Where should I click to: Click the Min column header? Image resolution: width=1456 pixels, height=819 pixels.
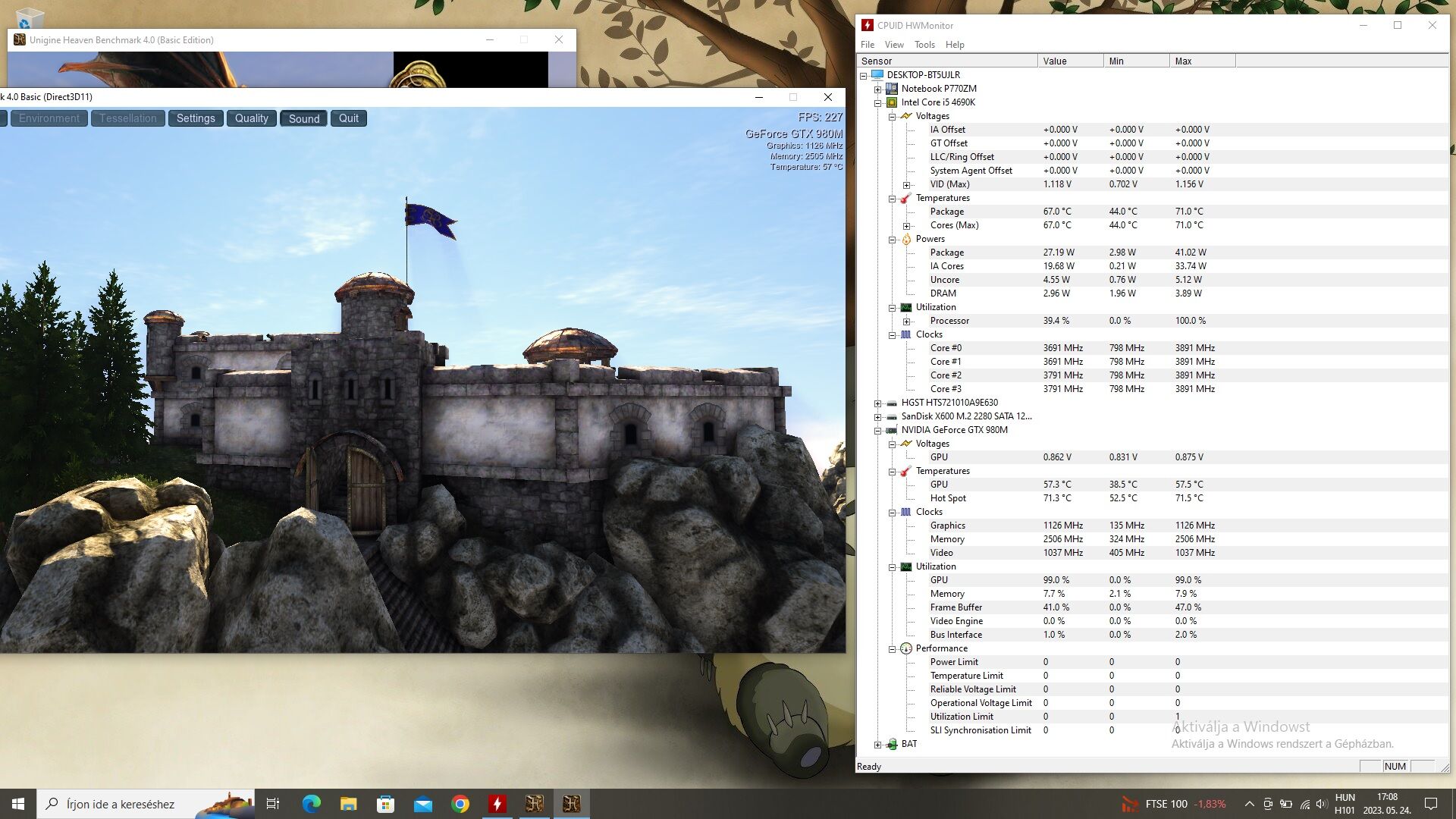click(x=1137, y=61)
